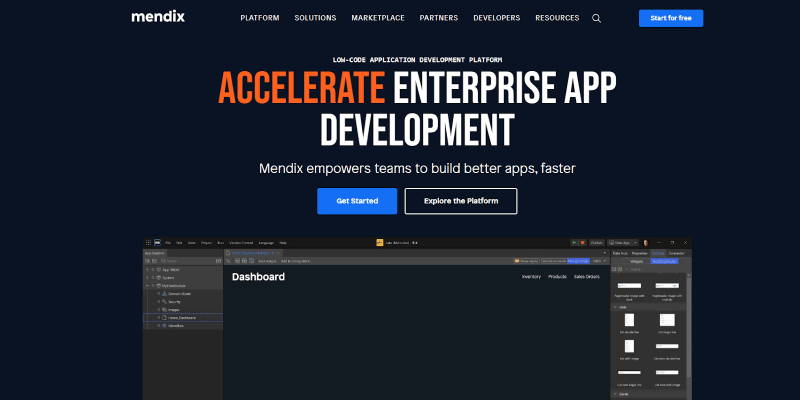Collapse the MyFirstModule node

point(147,286)
